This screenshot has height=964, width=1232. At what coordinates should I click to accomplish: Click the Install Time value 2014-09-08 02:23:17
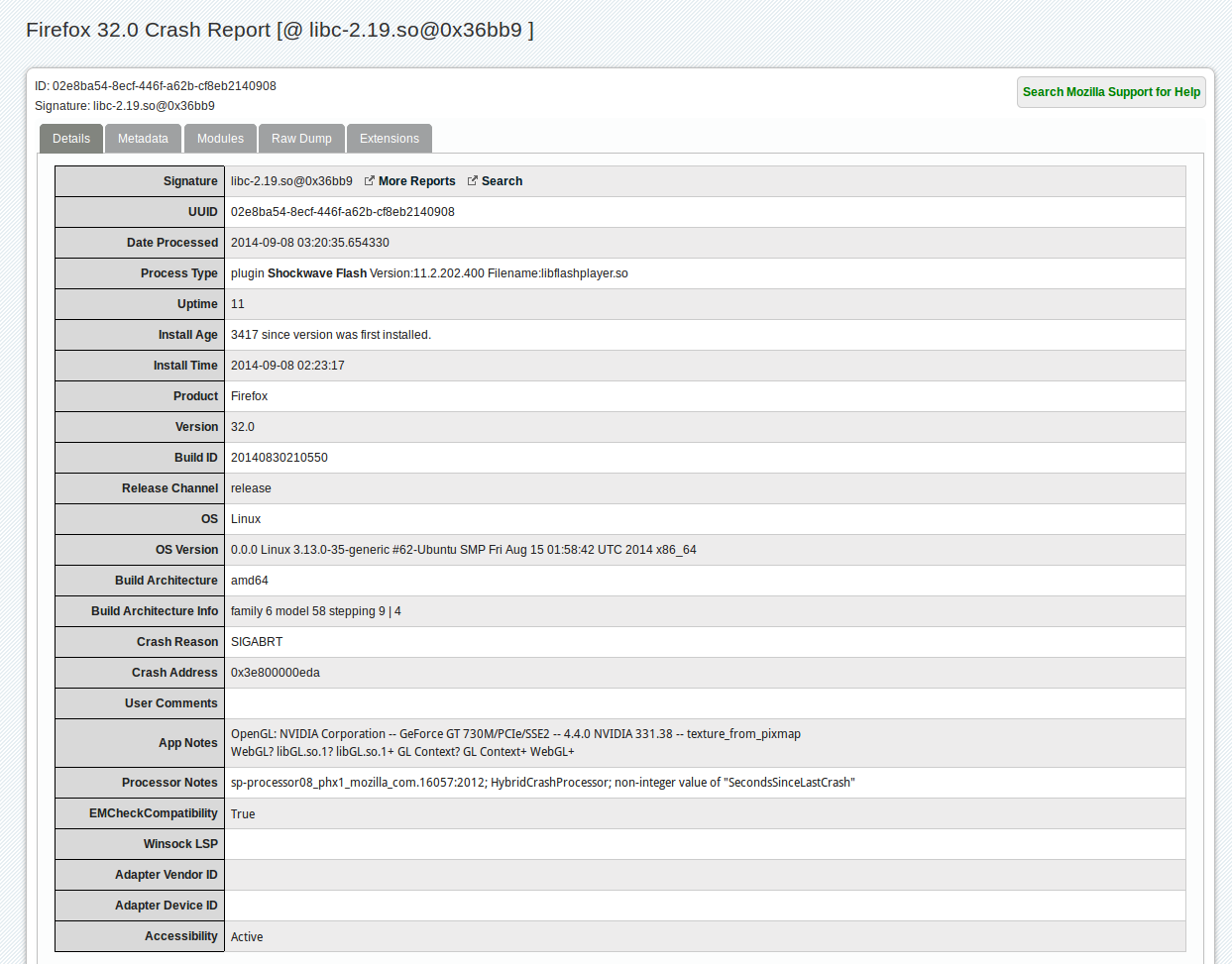[287, 366]
